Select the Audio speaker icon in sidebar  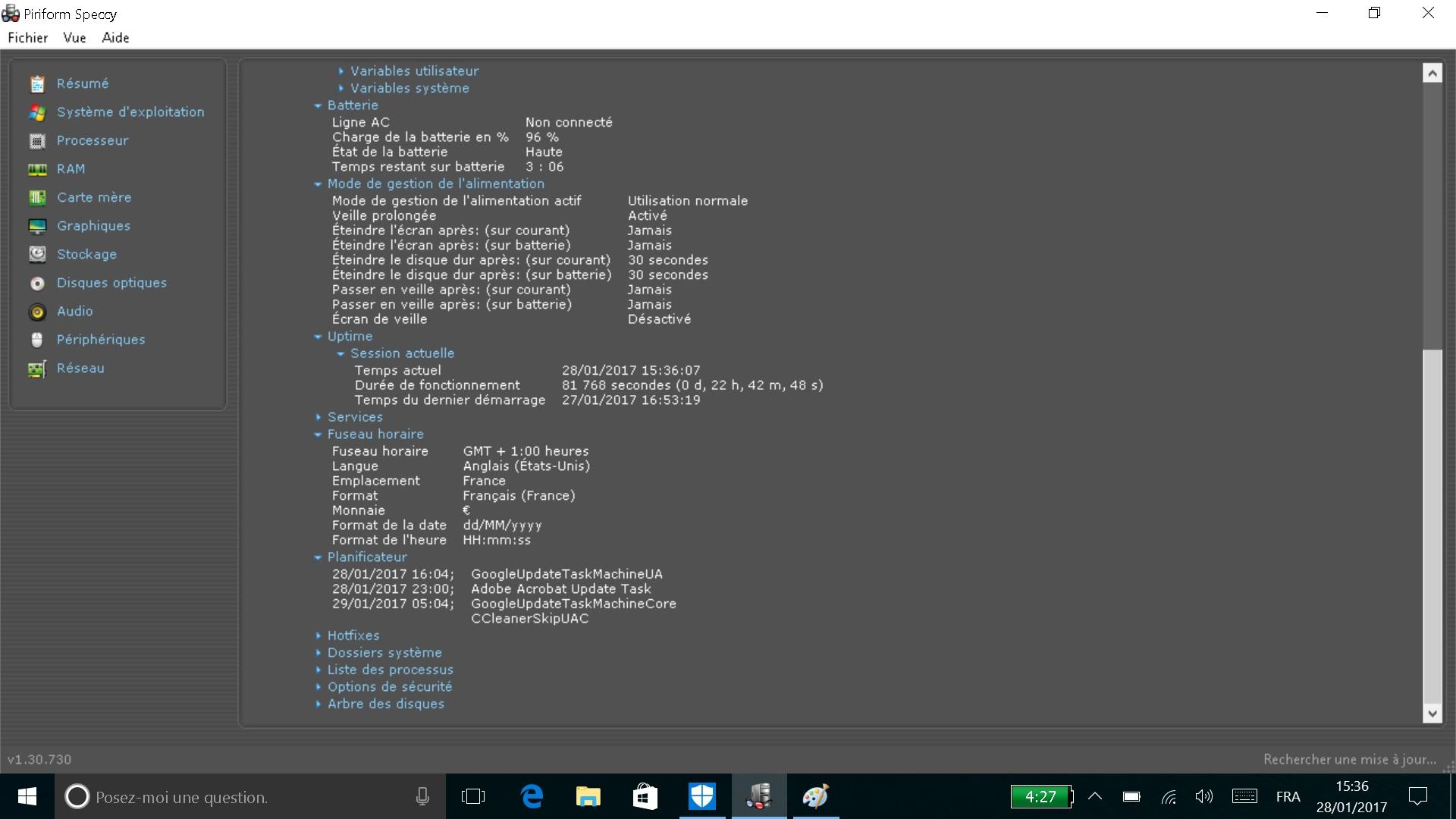[37, 311]
